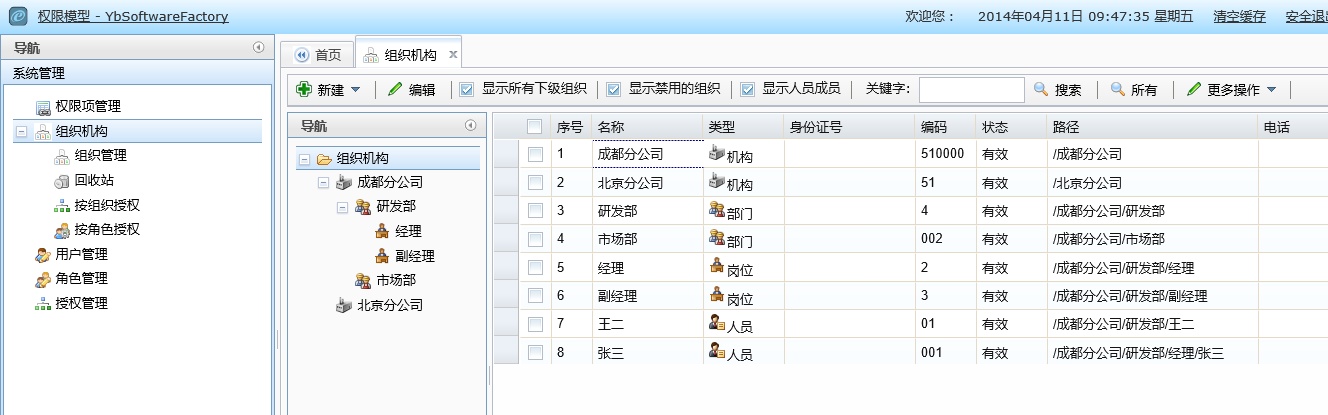Toggle the show all sub-organizations checkbox
The height and width of the screenshot is (415, 1328).
467,90
